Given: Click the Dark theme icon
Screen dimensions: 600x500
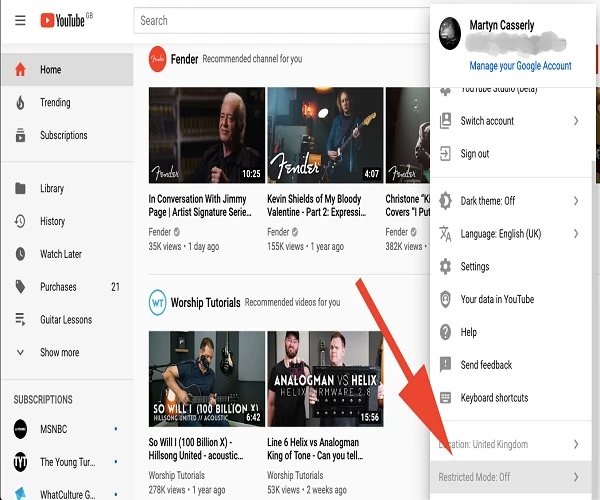Looking at the screenshot, I should tap(445, 201).
